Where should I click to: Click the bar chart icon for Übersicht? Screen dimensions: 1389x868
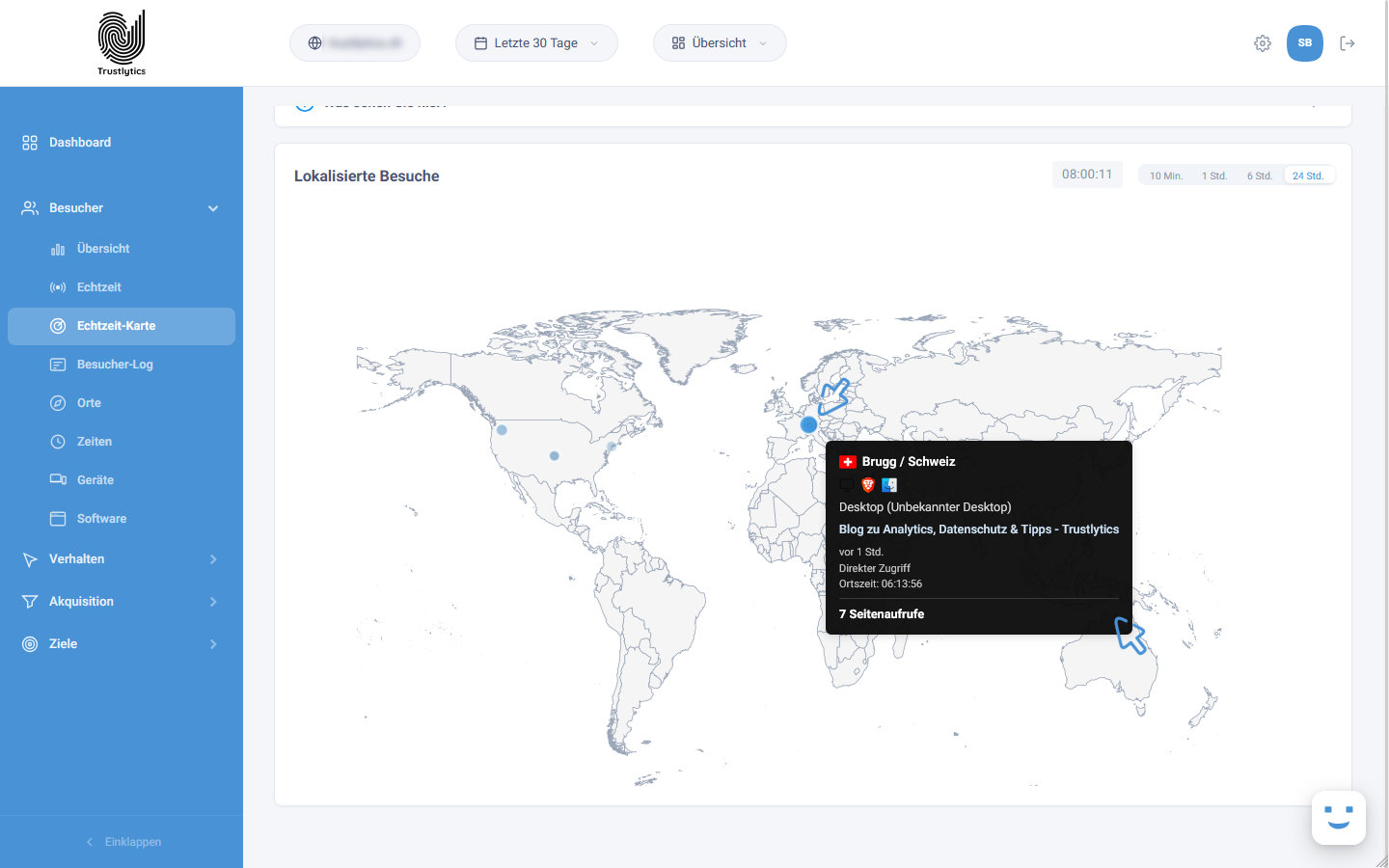[x=58, y=249]
